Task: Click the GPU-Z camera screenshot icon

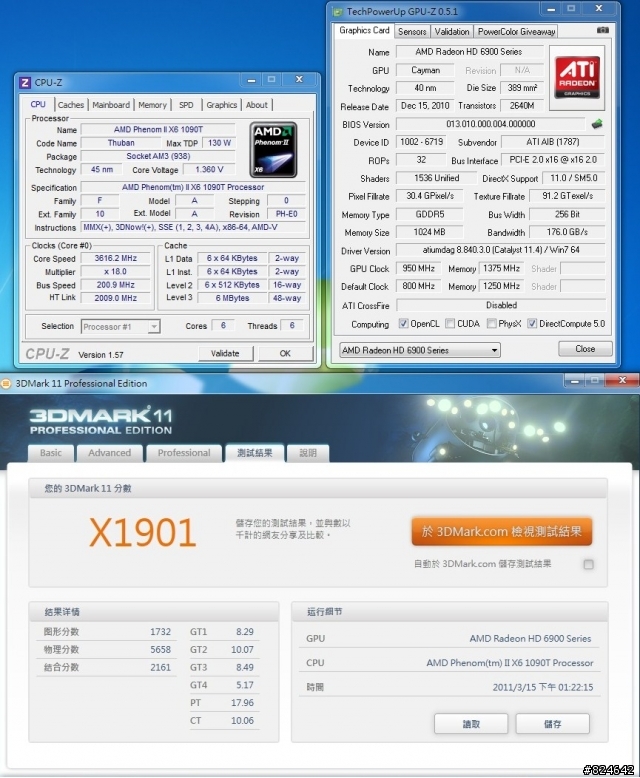Action: (602, 30)
